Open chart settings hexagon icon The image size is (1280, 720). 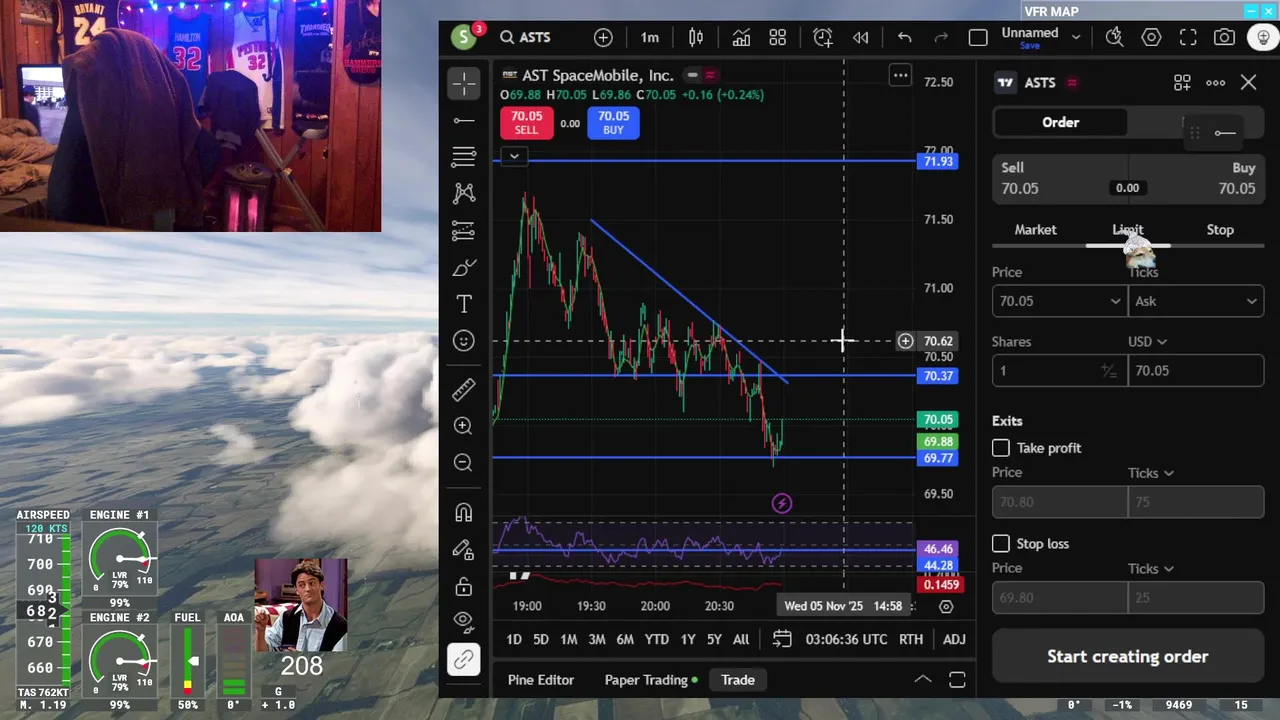(x=1151, y=37)
